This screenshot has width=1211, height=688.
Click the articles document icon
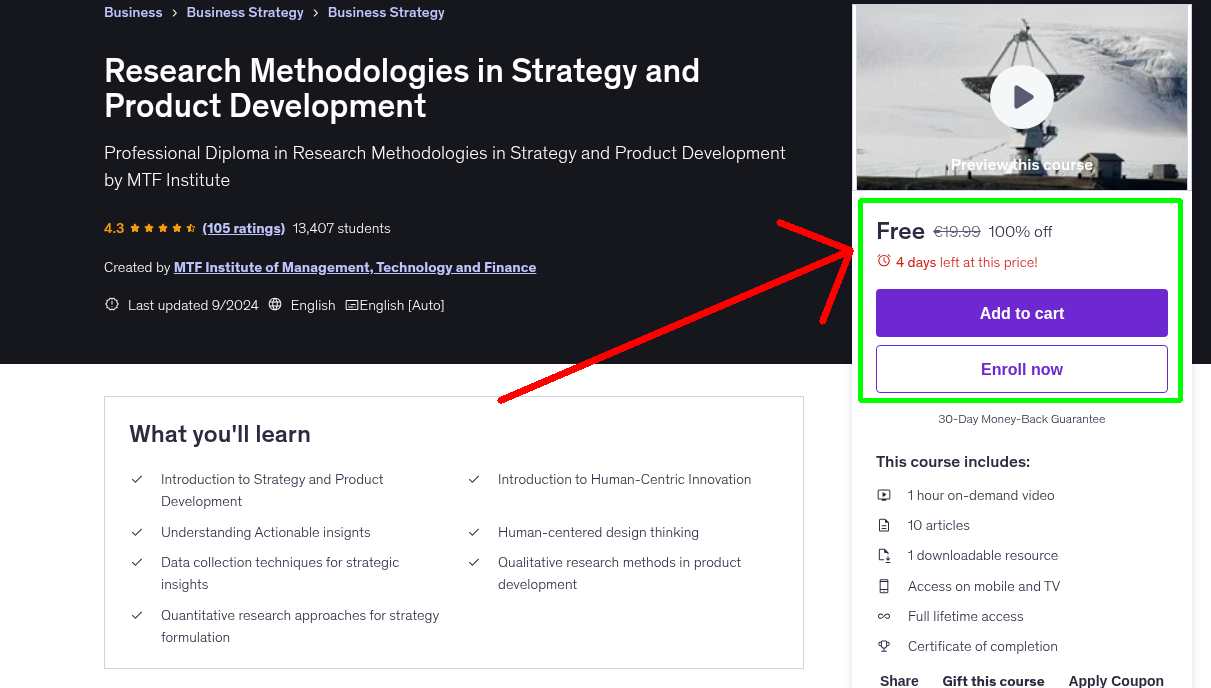coord(884,525)
